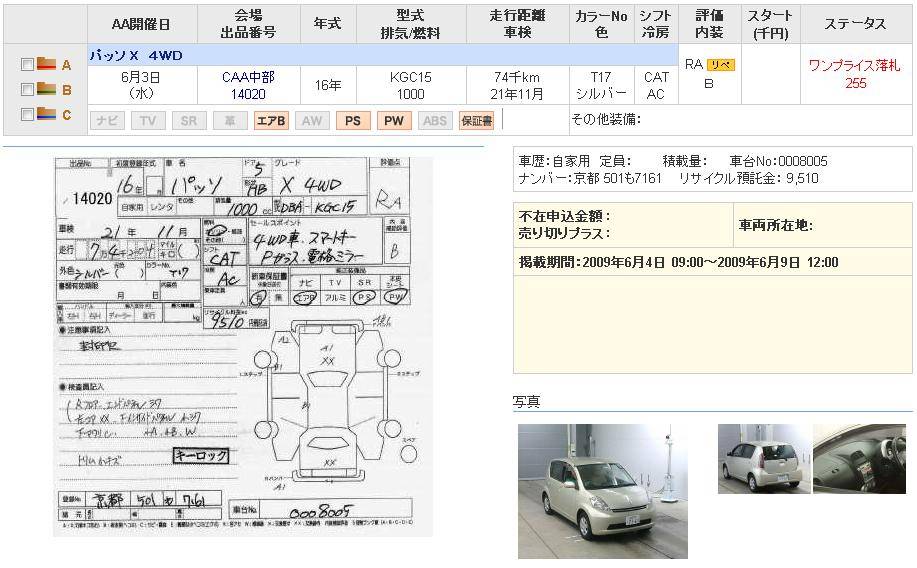
Task: Click the 保証書 warranty badge
Action: [x=476, y=121]
